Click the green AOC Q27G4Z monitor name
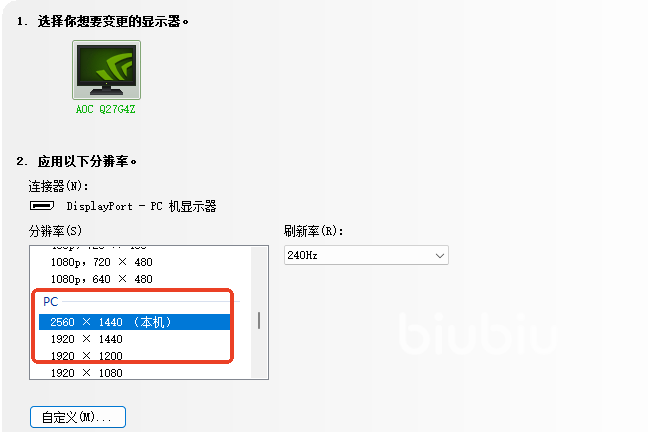 [x=105, y=110]
